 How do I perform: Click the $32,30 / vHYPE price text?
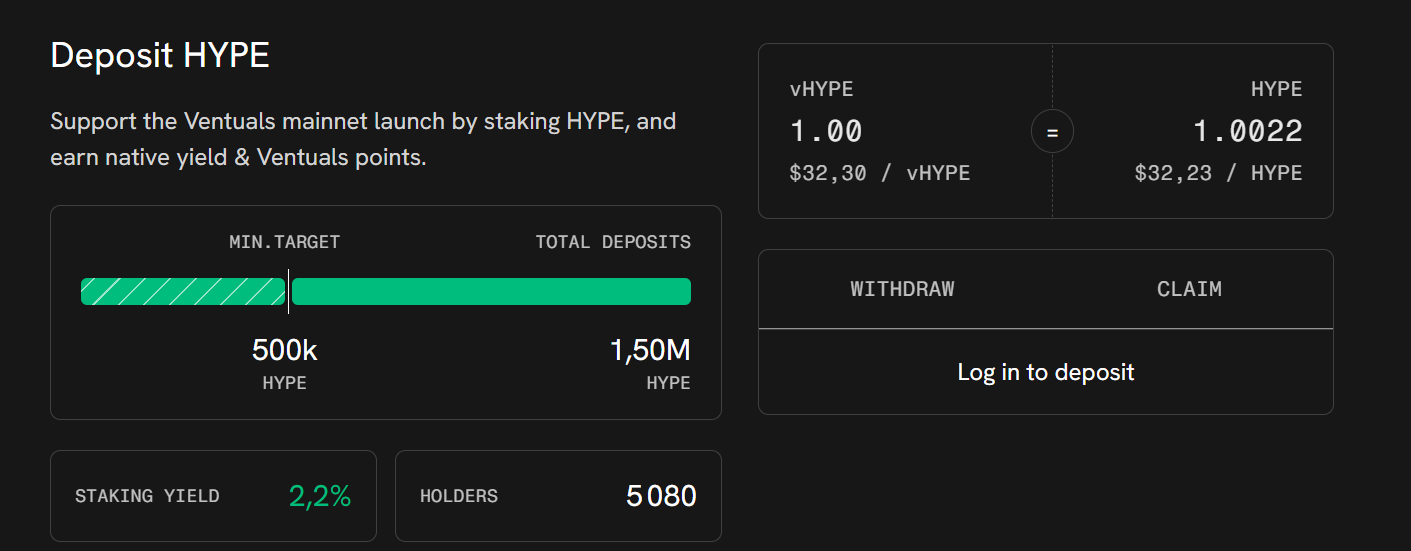tap(879, 173)
